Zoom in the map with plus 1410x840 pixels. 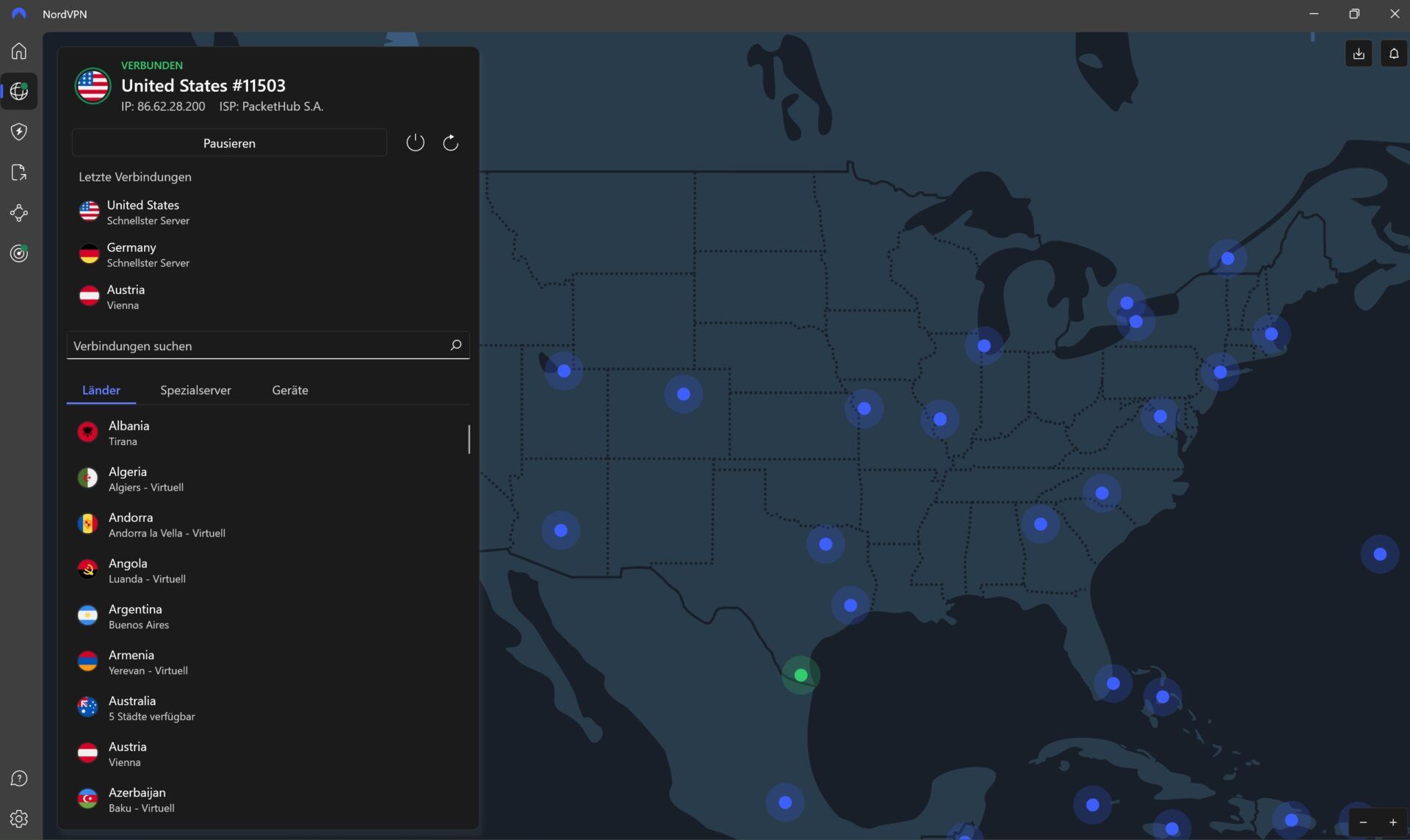point(1392,822)
